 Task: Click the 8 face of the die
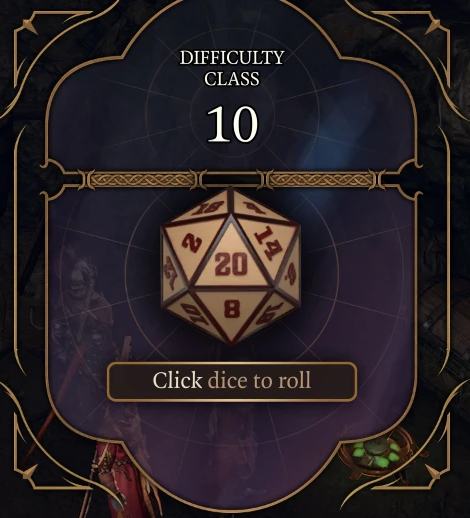(x=231, y=308)
